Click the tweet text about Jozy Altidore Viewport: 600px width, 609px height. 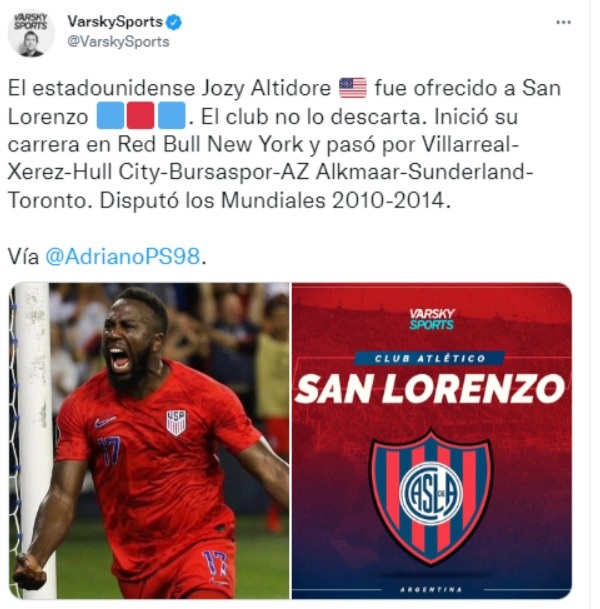[x=284, y=144]
